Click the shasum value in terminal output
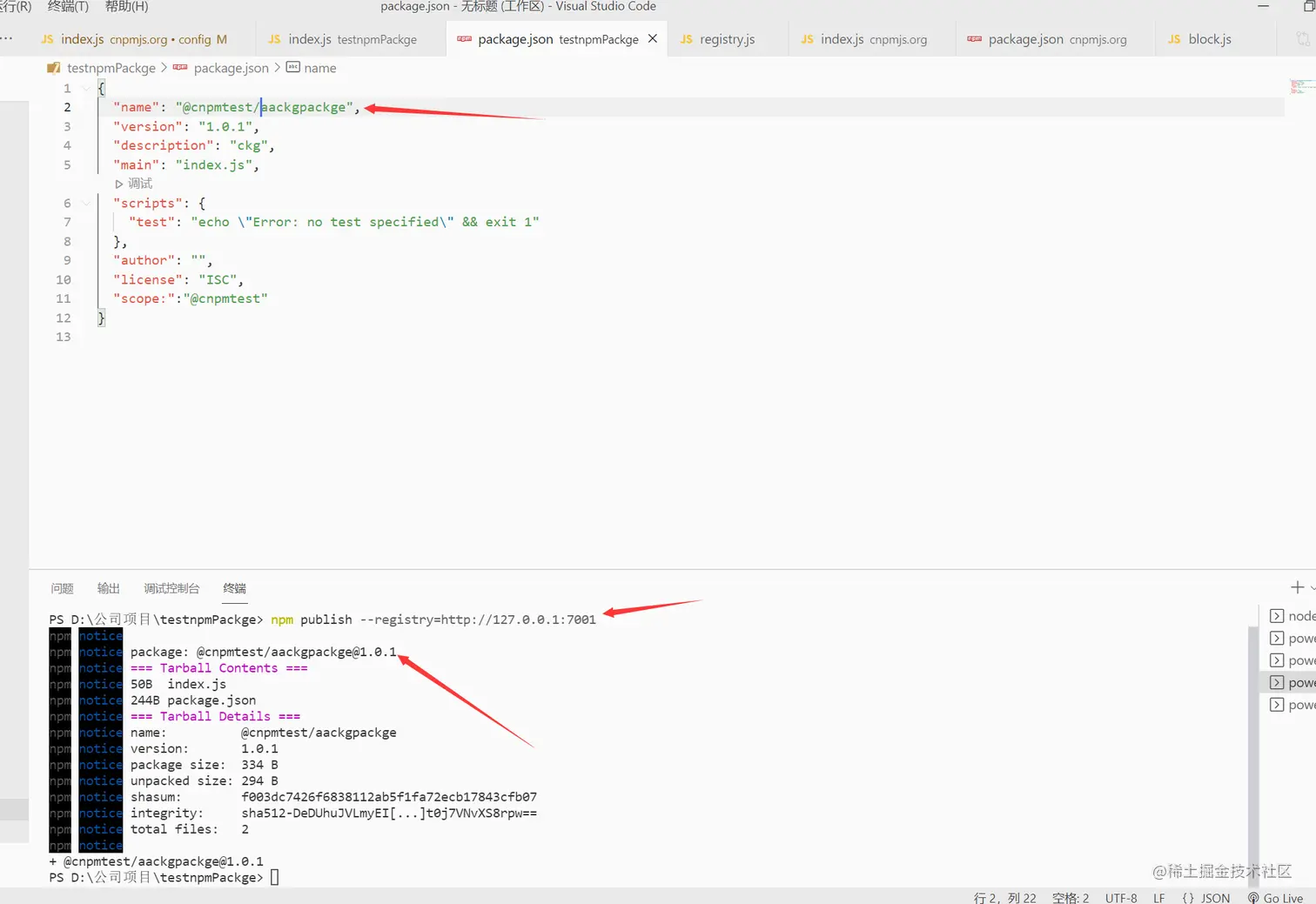 pyautogui.click(x=389, y=797)
